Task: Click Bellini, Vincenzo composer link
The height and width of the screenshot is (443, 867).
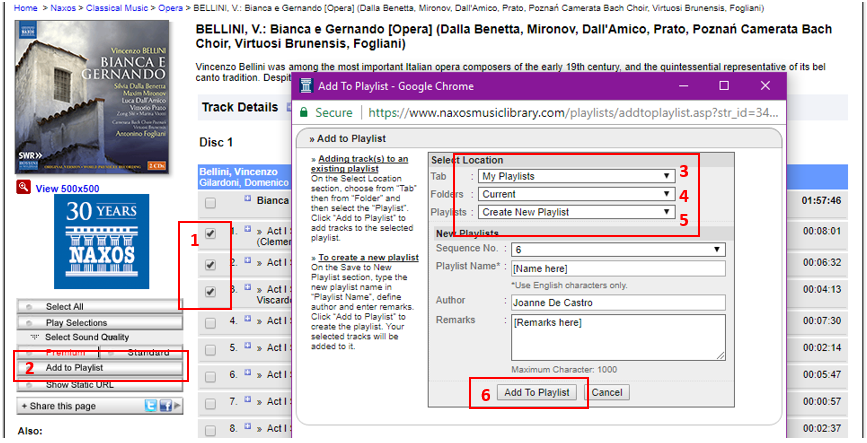Action: point(238,172)
